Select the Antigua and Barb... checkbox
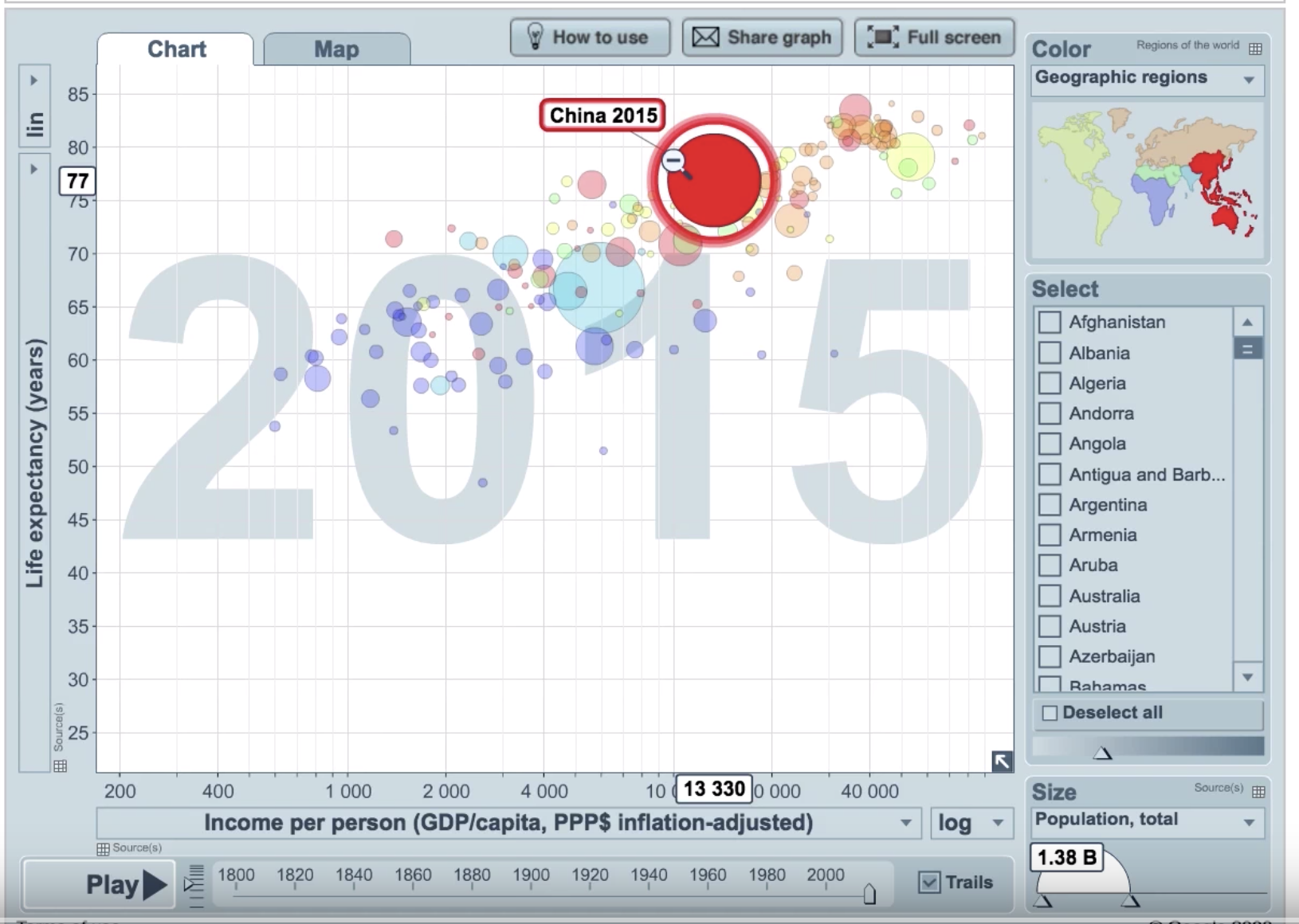Viewport: 1299px width, 924px height. click(x=1050, y=474)
